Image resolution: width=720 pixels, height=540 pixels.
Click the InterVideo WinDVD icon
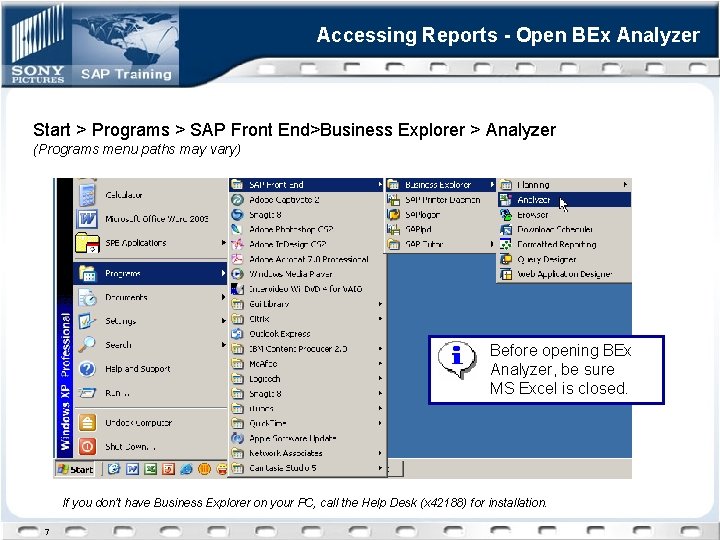[x=237, y=289]
